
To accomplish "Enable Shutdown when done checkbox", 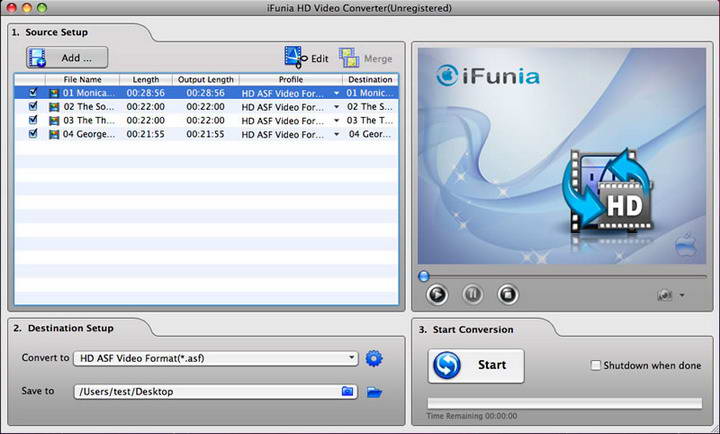I will [x=596, y=366].
